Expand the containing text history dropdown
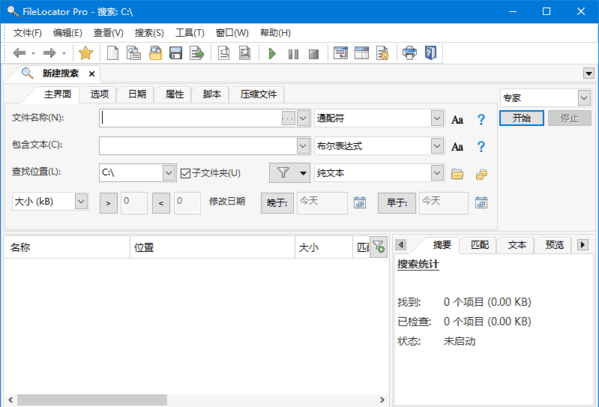Viewport: 599px width, 407px height. point(303,146)
